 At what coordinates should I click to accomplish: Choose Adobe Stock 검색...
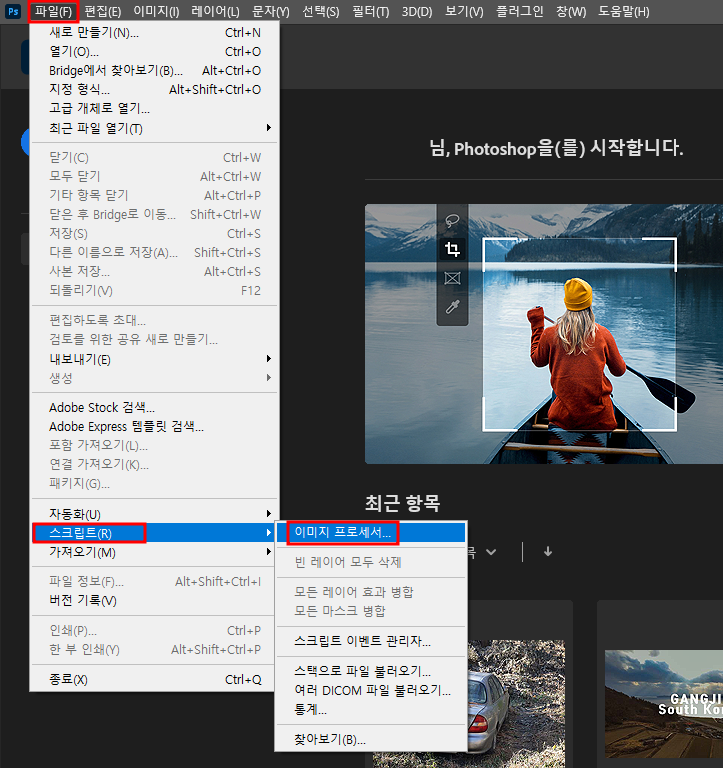154,408
